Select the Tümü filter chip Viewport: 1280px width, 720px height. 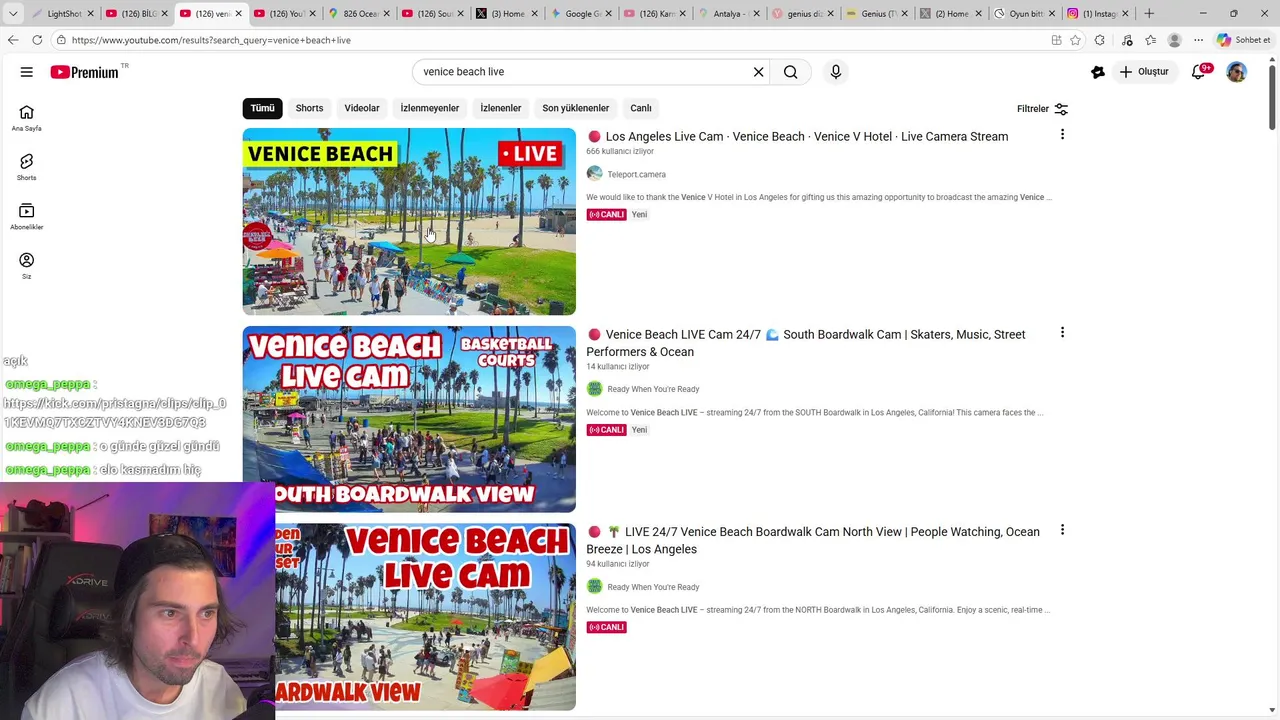point(262,108)
